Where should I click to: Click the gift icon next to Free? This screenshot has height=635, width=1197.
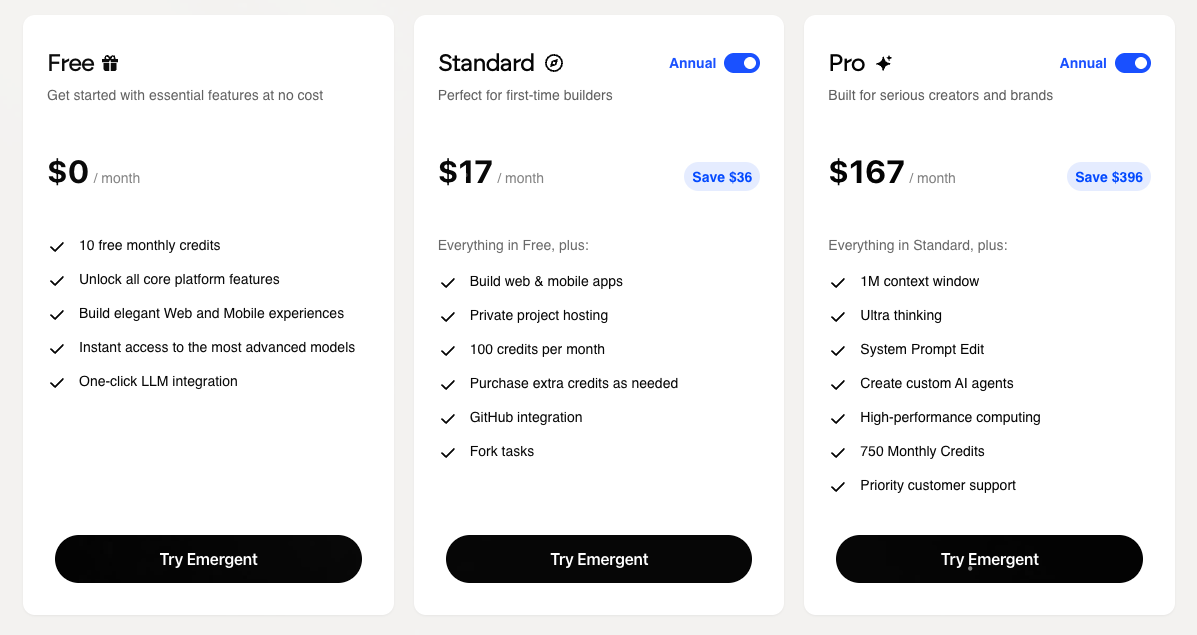(110, 63)
